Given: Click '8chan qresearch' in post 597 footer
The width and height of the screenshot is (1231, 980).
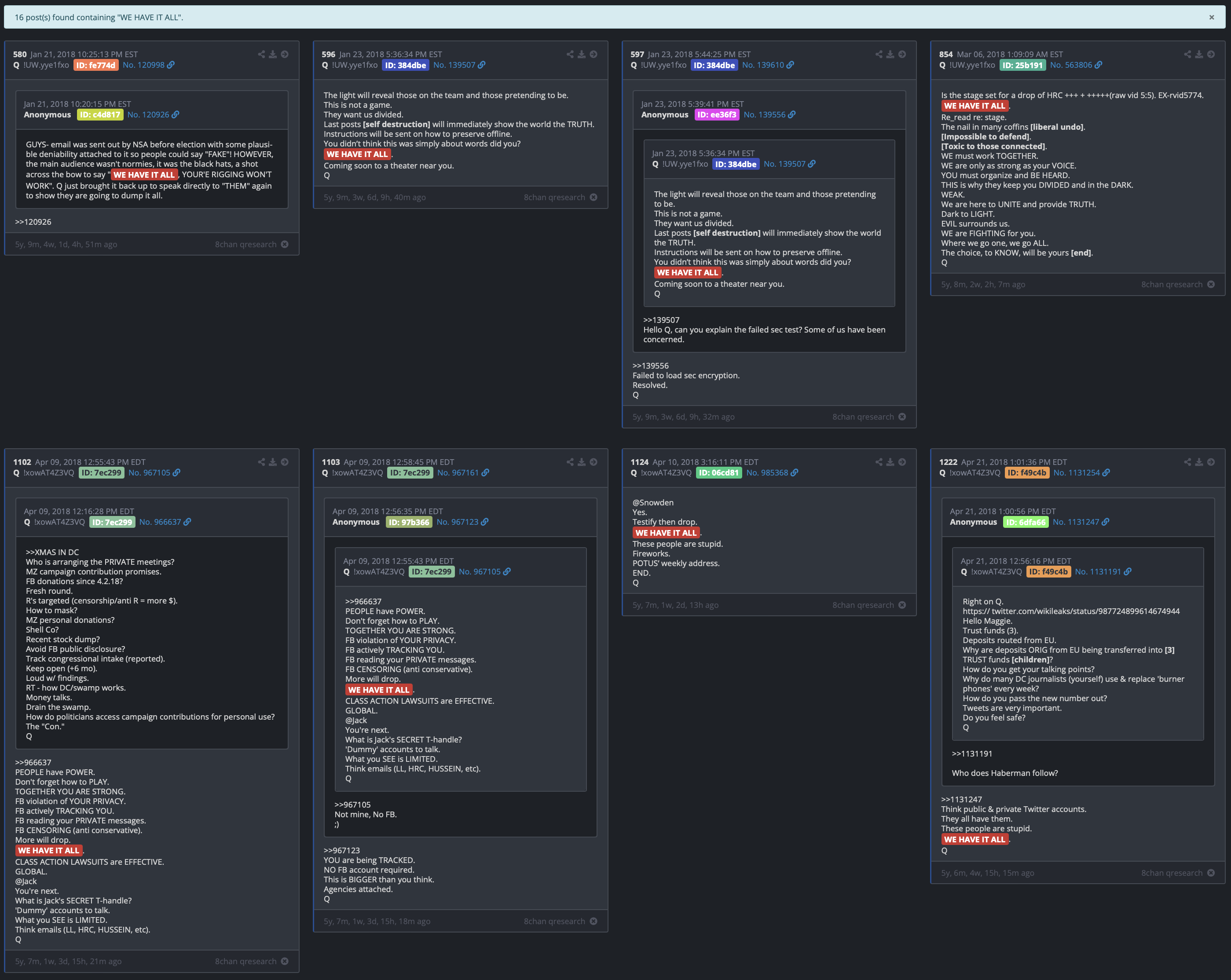Looking at the screenshot, I should click(863, 417).
